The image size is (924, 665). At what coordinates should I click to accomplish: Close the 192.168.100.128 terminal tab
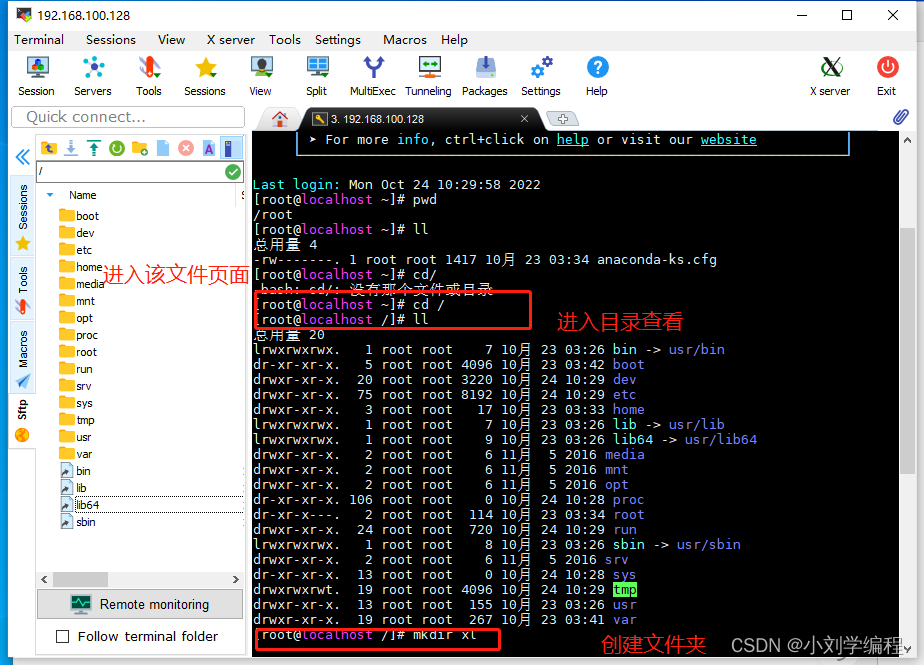524,118
